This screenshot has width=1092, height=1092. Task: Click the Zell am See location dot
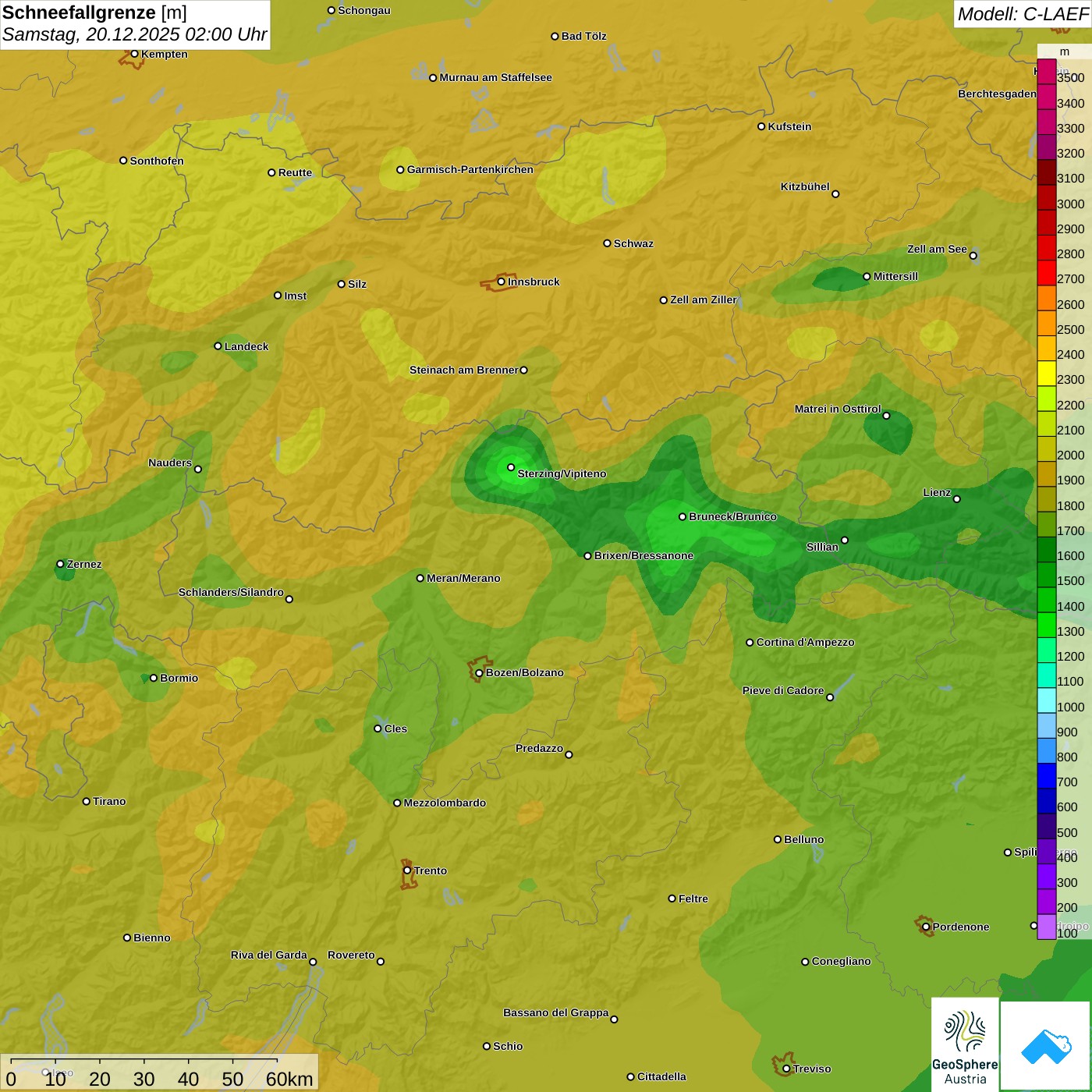point(973,256)
